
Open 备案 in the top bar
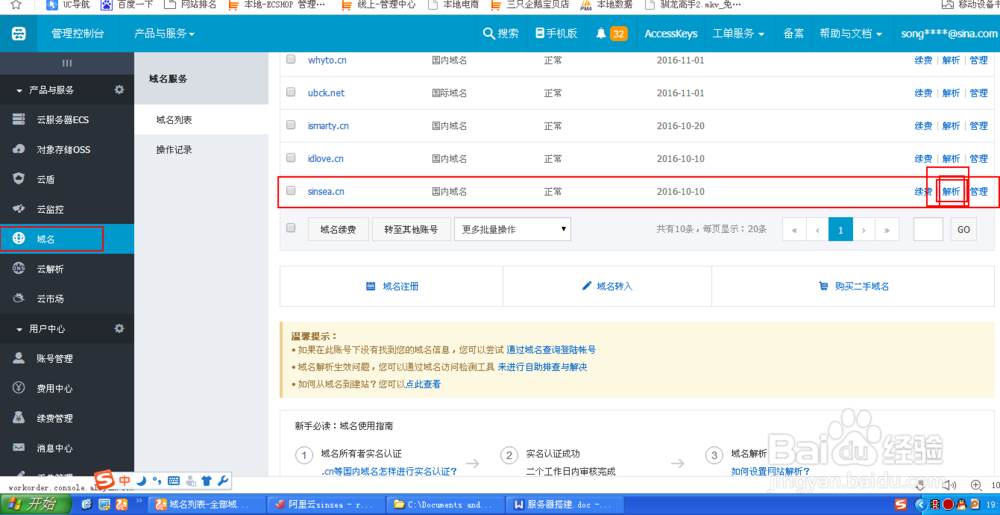(793, 34)
